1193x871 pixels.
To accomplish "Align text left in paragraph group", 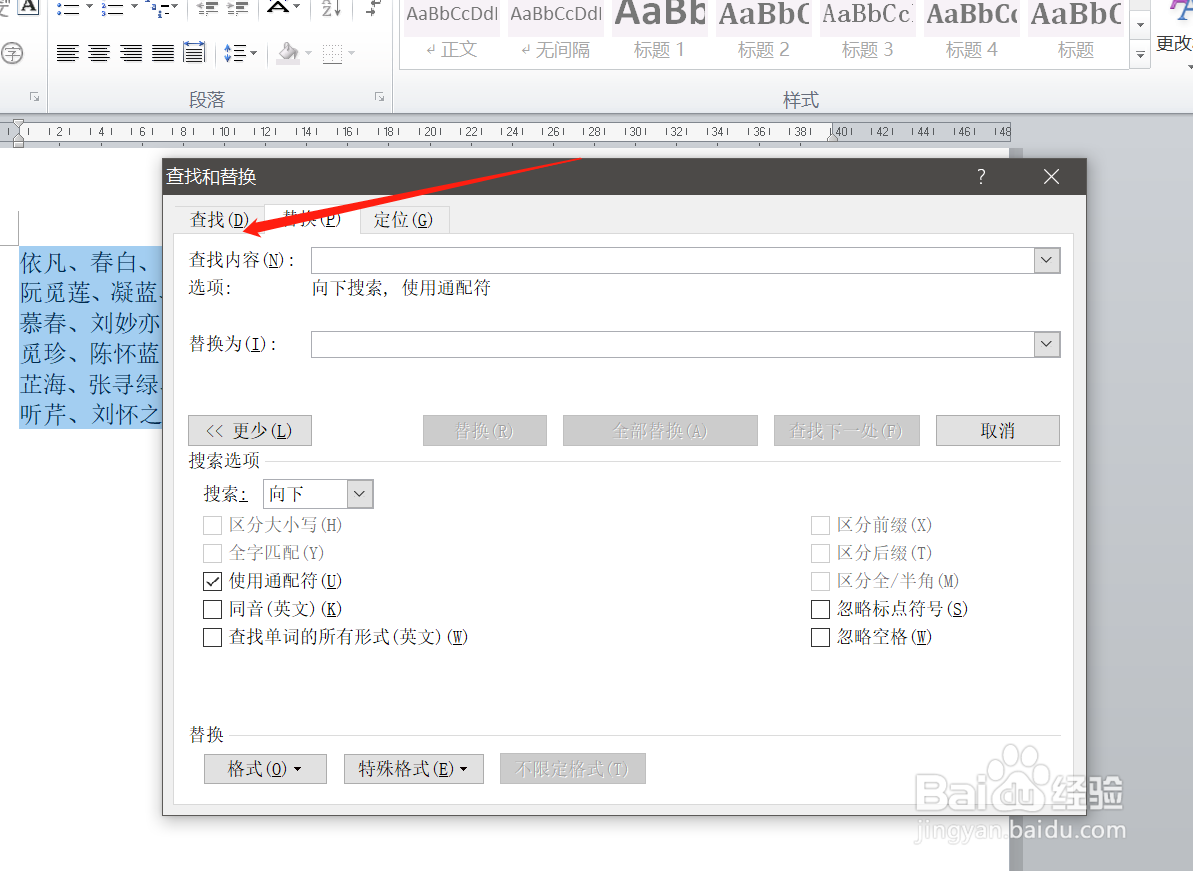I will pyautogui.click(x=68, y=53).
